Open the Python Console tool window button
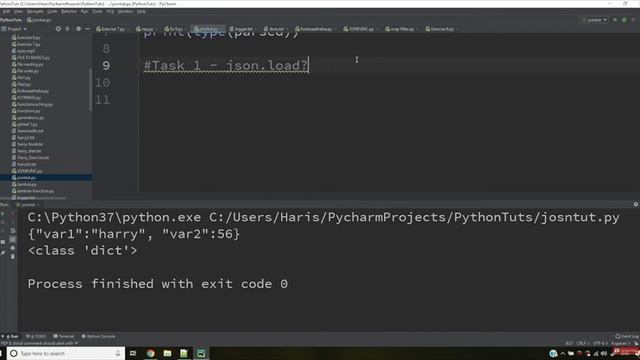640x360 pixels. tap(98, 336)
